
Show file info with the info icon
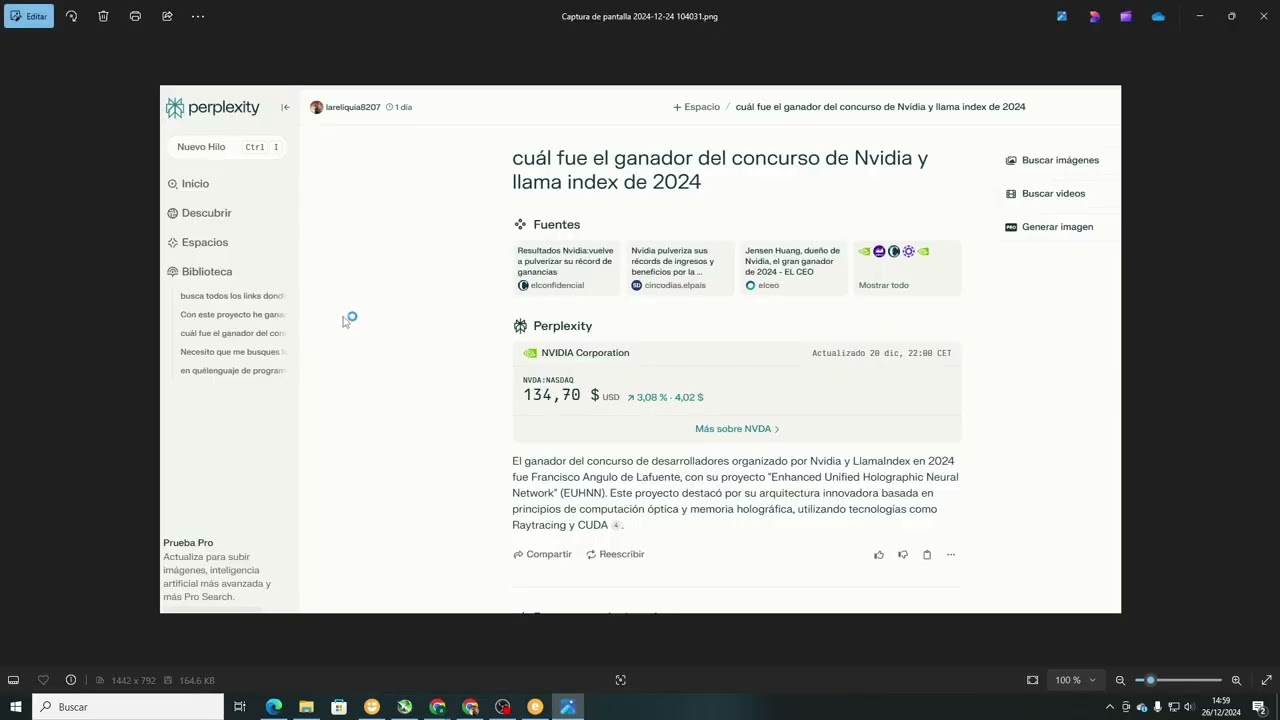[x=71, y=680]
